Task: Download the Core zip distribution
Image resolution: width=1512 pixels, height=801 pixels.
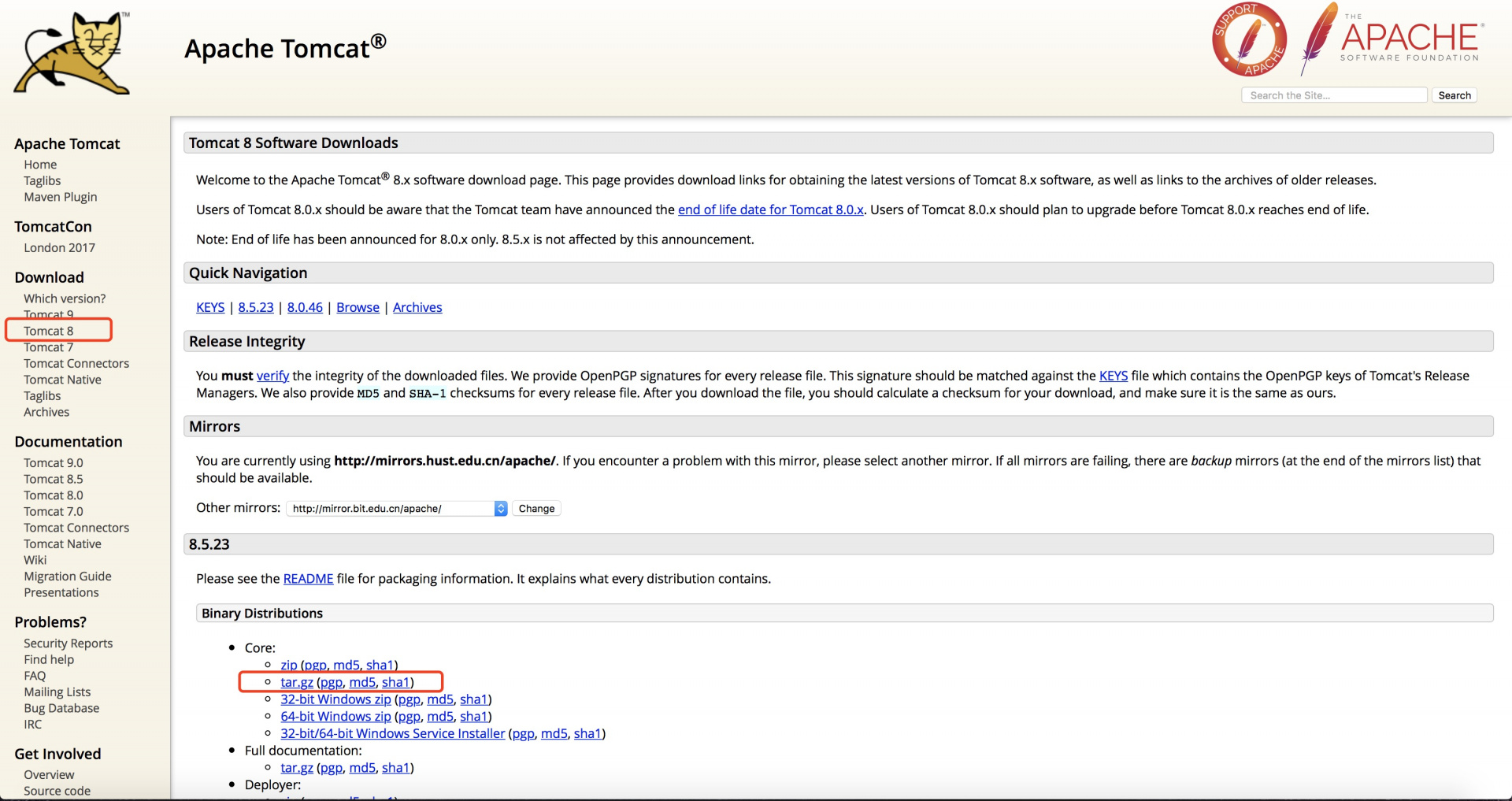Action: pyautogui.click(x=289, y=666)
